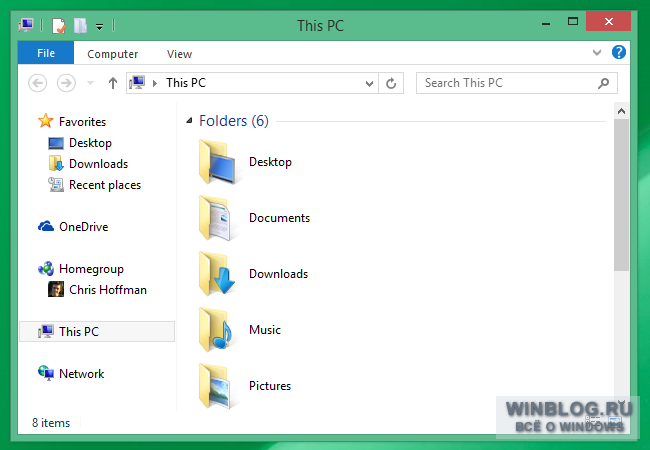Click the Music folder label
650x450 pixels.
[x=265, y=330]
